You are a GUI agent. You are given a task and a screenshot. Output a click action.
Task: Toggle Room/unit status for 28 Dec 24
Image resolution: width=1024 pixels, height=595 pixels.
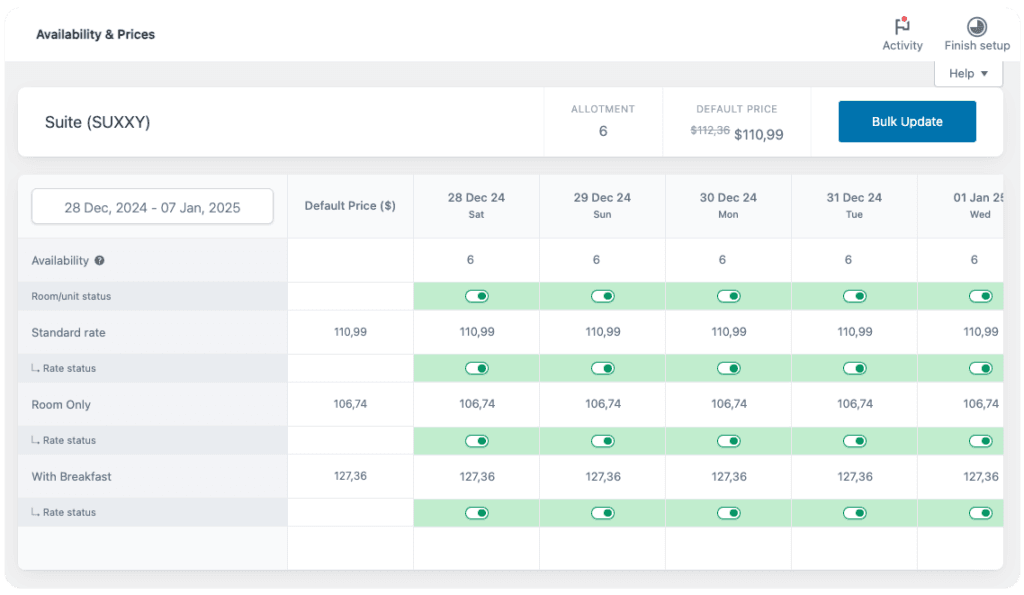click(477, 297)
